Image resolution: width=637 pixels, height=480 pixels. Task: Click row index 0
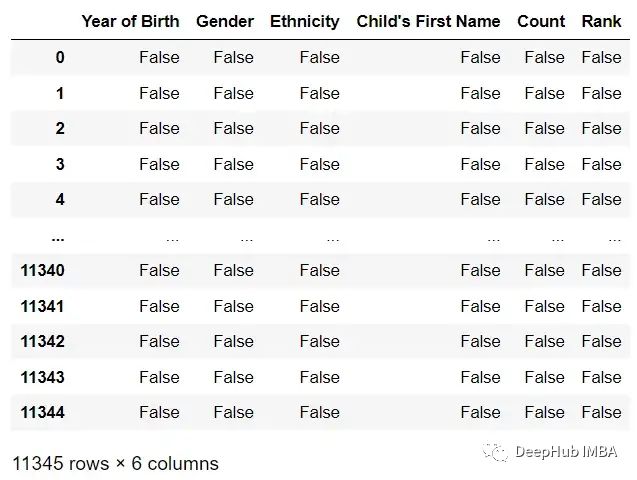click(60, 57)
